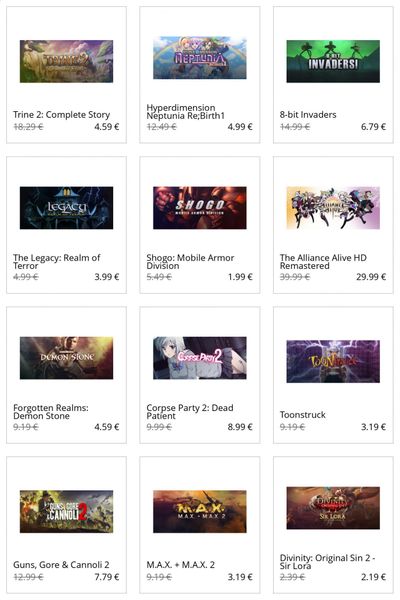This screenshot has height=600, width=400.
Task: Click the Trine 2: Complete Story title
Action: [62, 115]
